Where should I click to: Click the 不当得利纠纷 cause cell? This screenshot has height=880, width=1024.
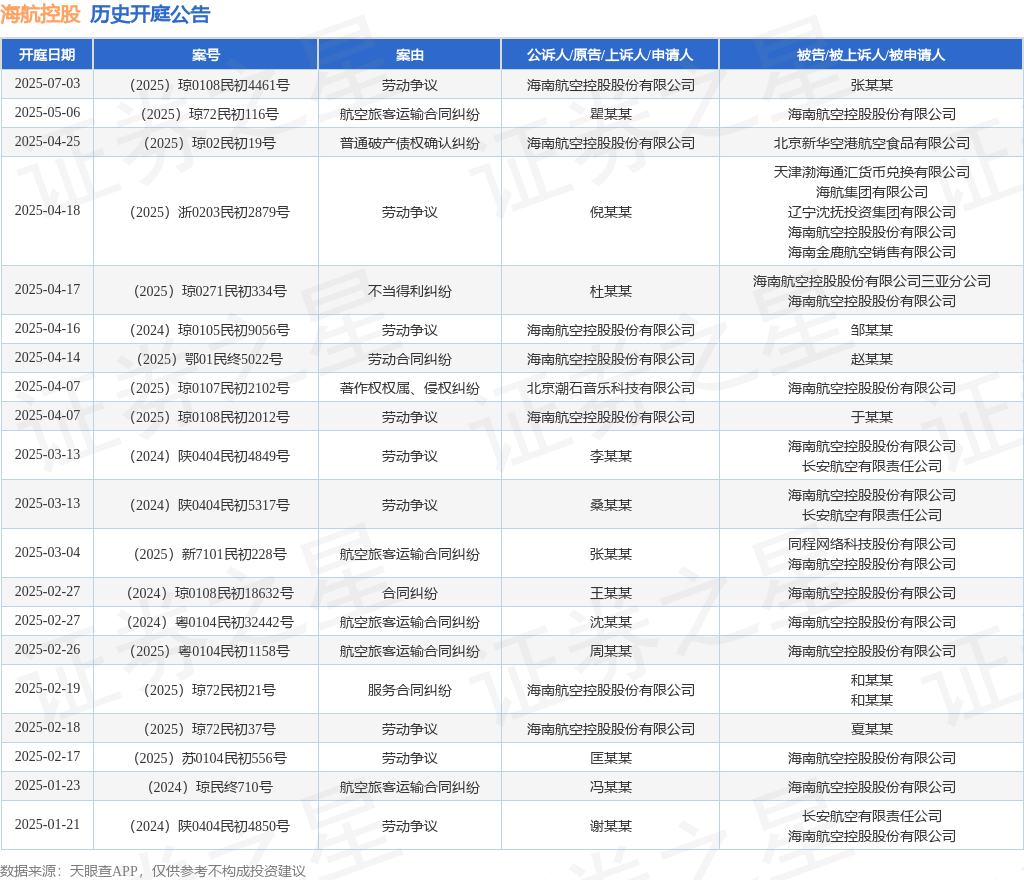coord(409,291)
